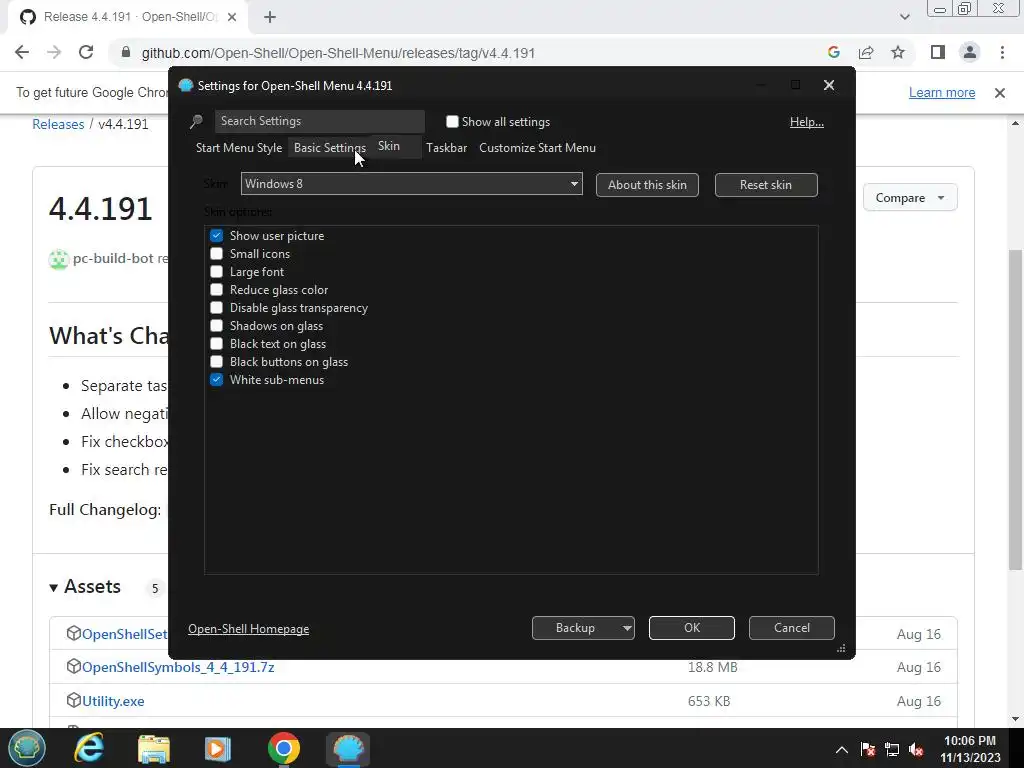Dismiss the Chrome update infobar
This screenshot has width=1024, height=768.
[x=1000, y=93]
